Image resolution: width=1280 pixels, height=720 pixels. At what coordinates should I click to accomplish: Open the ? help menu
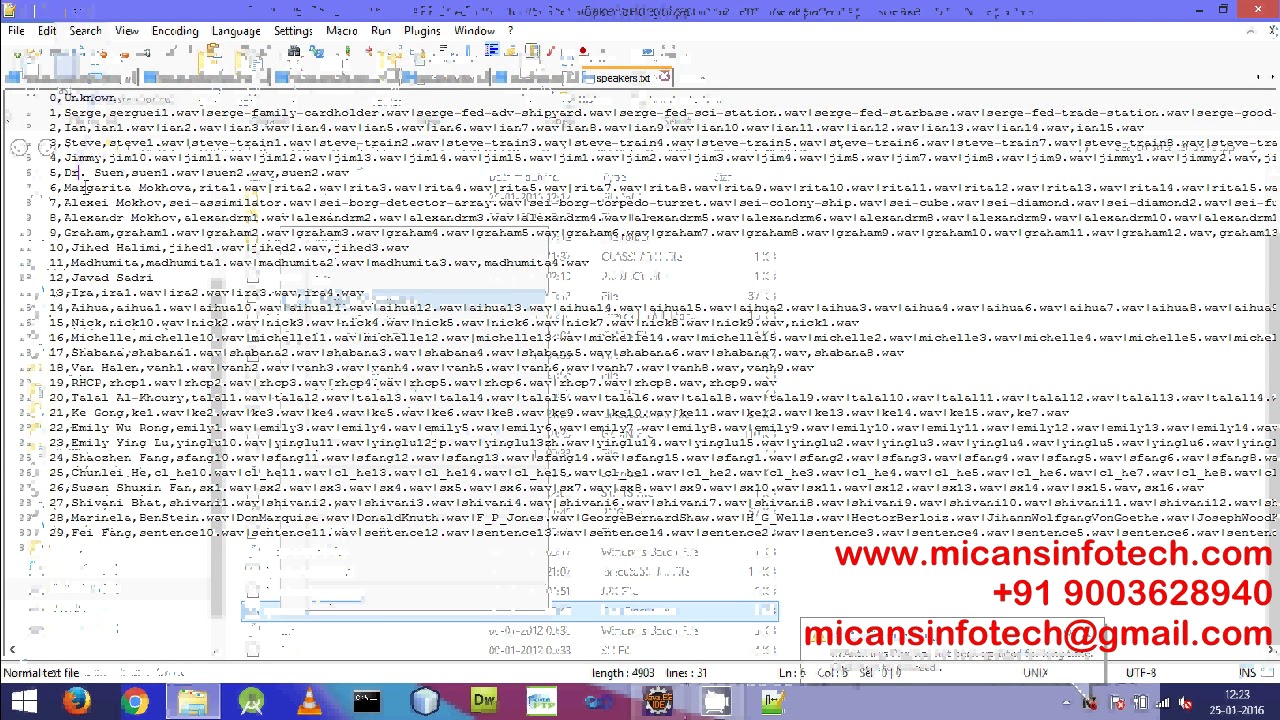510,30
